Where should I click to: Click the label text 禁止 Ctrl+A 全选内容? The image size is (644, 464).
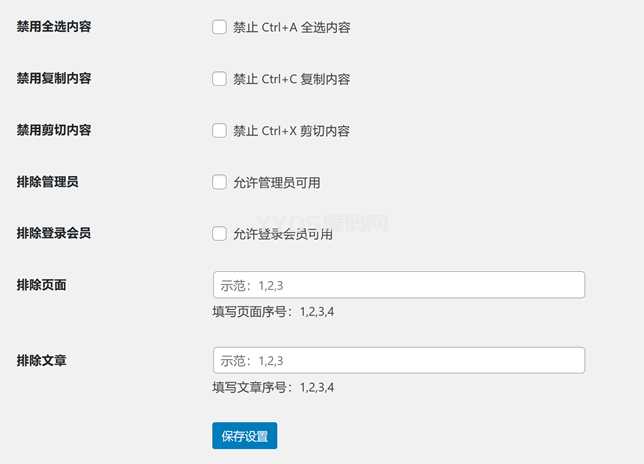[x=291, y=28]
